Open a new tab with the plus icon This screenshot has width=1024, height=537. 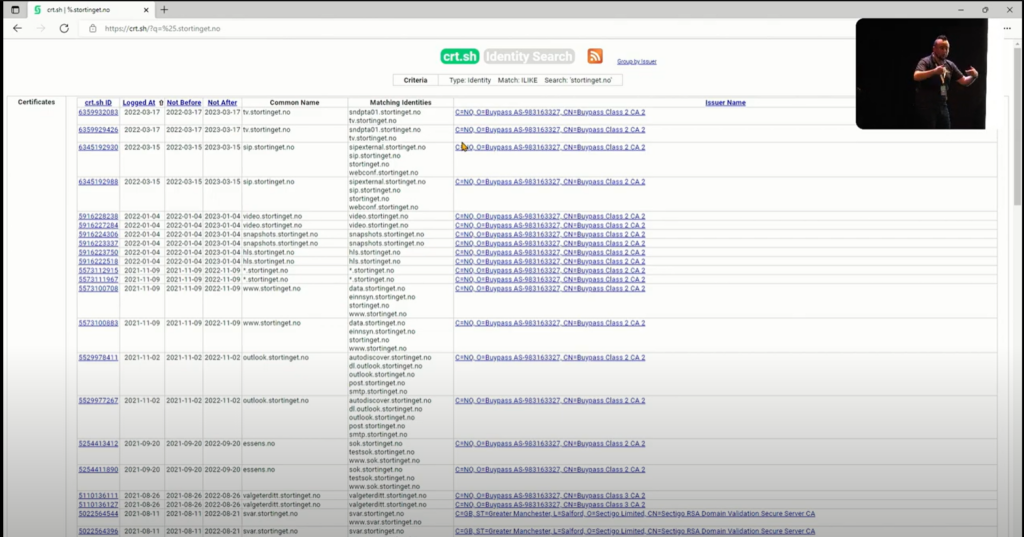(165, 10)
